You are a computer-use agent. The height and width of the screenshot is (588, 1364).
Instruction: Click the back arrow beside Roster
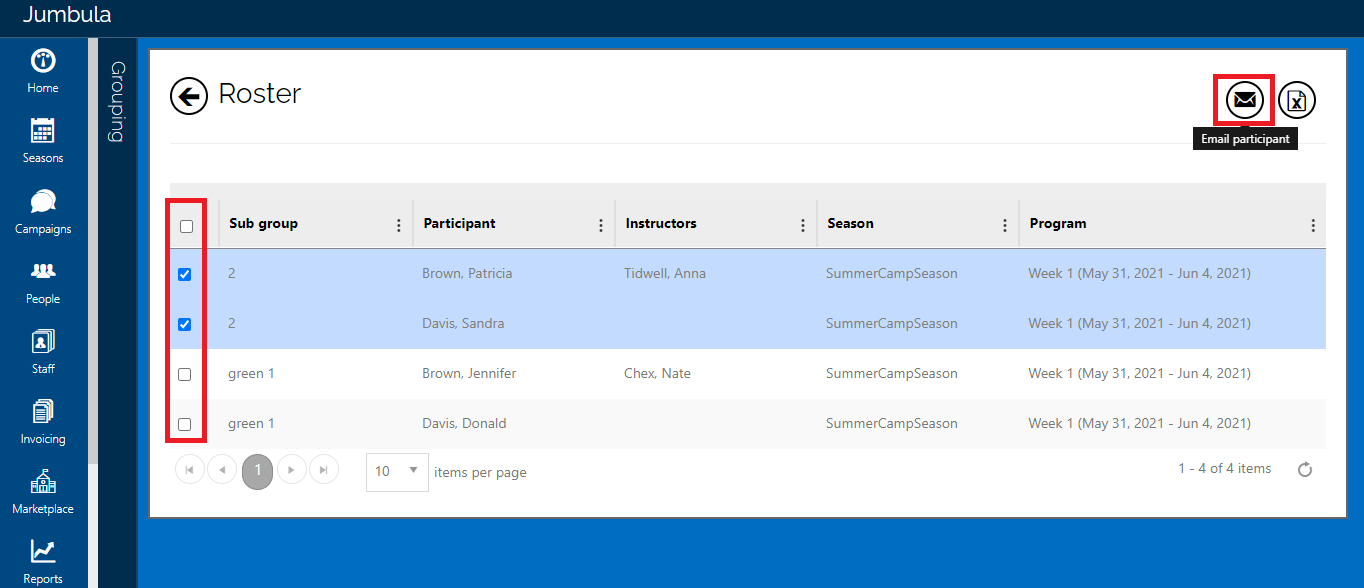pos(189,96)
